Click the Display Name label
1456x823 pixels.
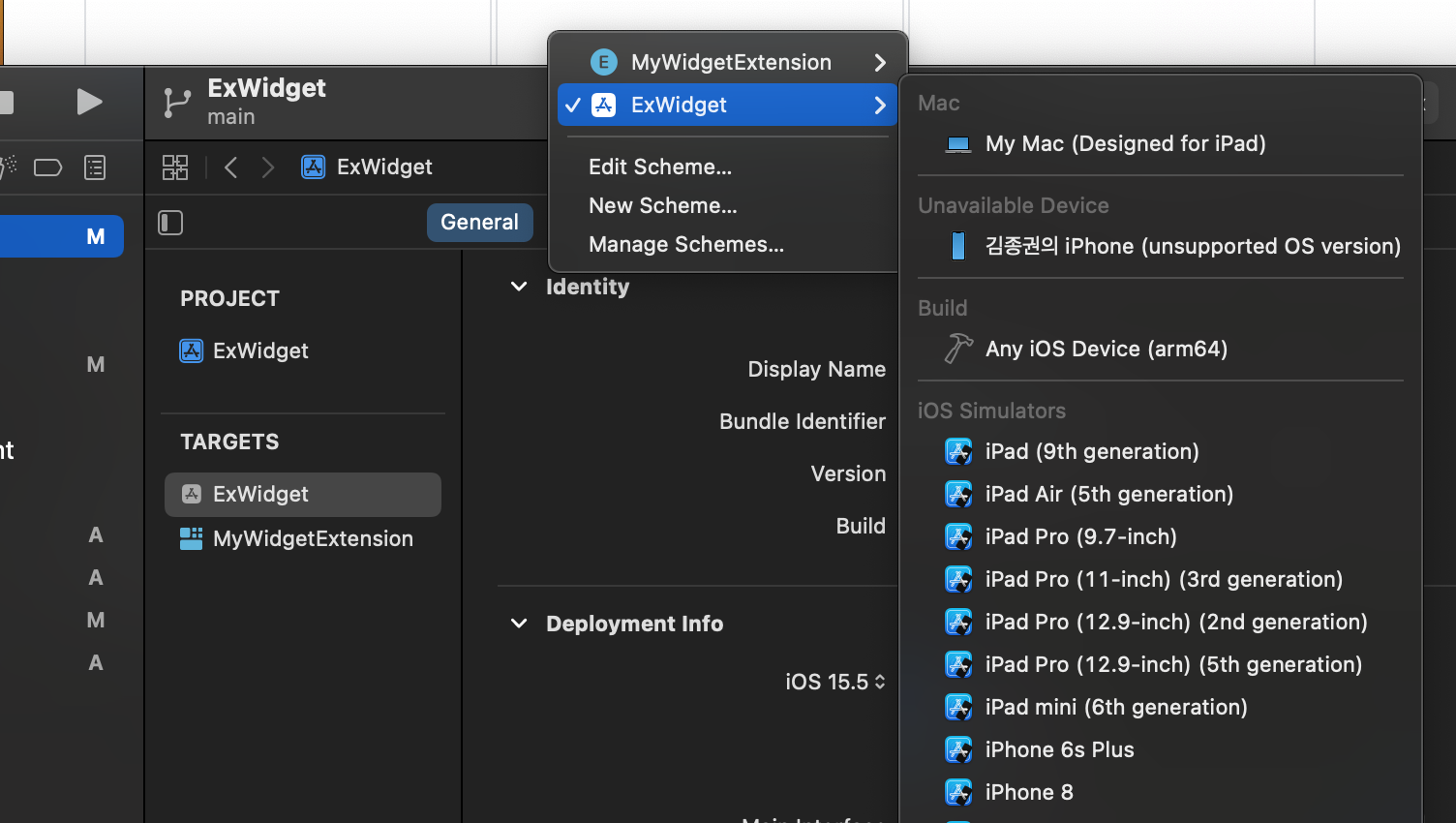tap(816, 369)
